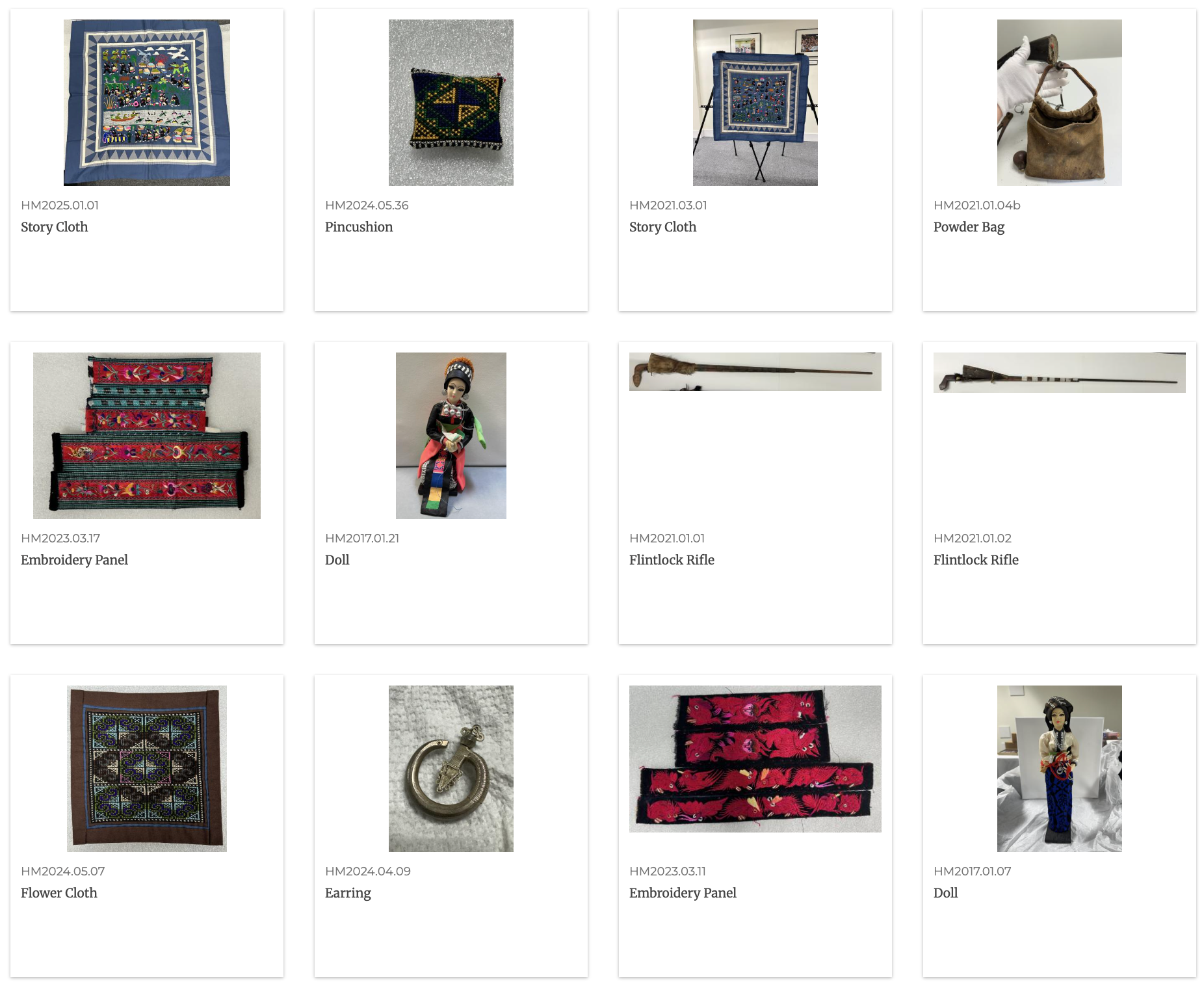
Task: Open the red HM2023.03.11 Embroidery Panel image
Action: 755,759
